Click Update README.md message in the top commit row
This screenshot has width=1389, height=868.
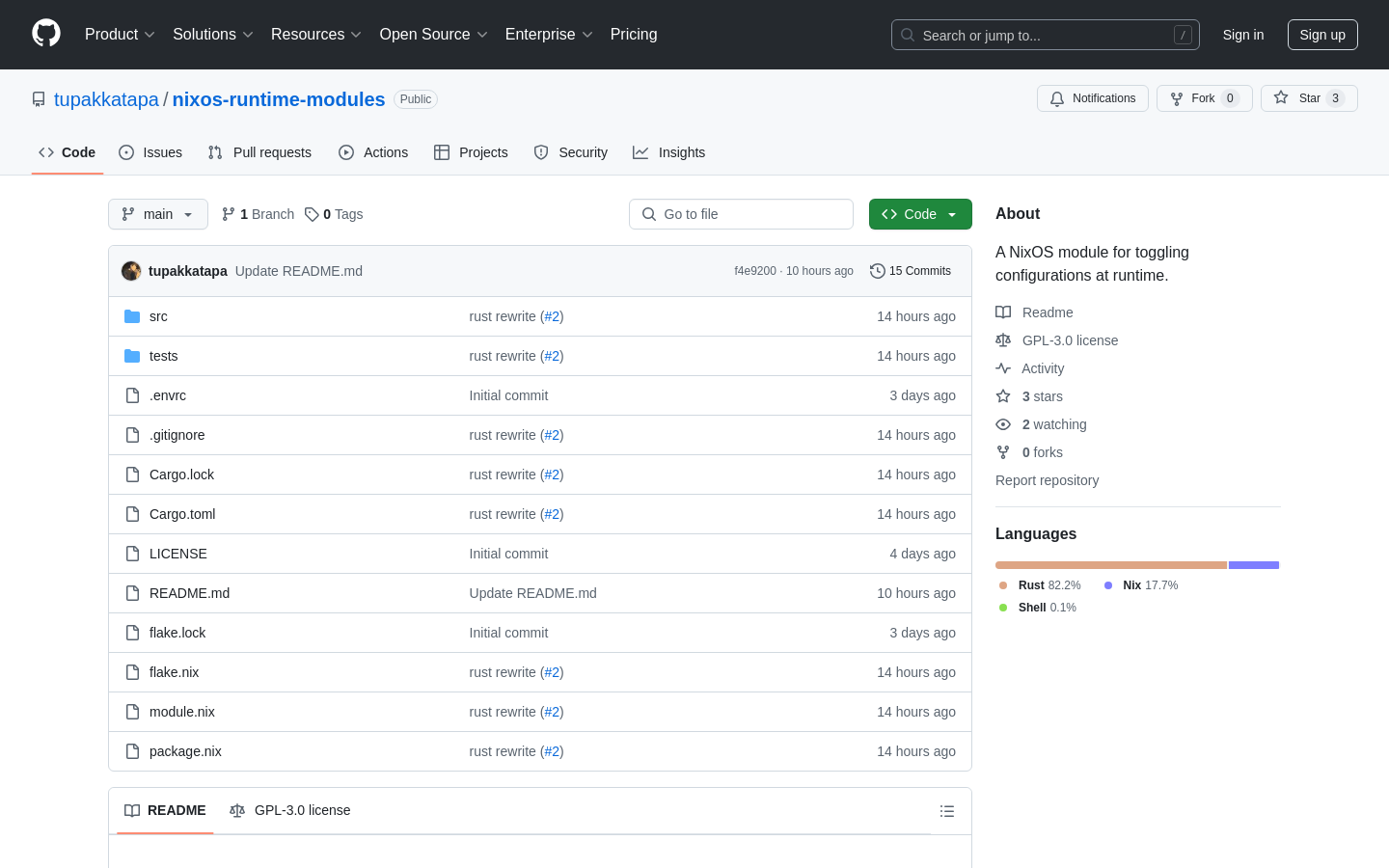[299, 271]
